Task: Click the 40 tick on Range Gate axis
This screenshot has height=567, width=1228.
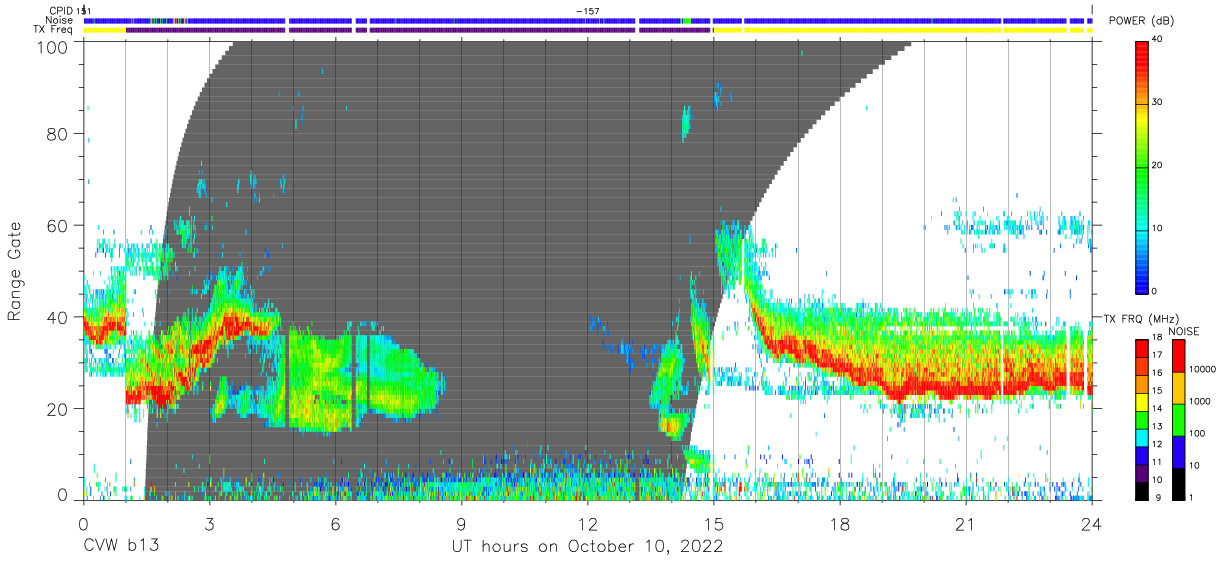Action: pos(58,317)
